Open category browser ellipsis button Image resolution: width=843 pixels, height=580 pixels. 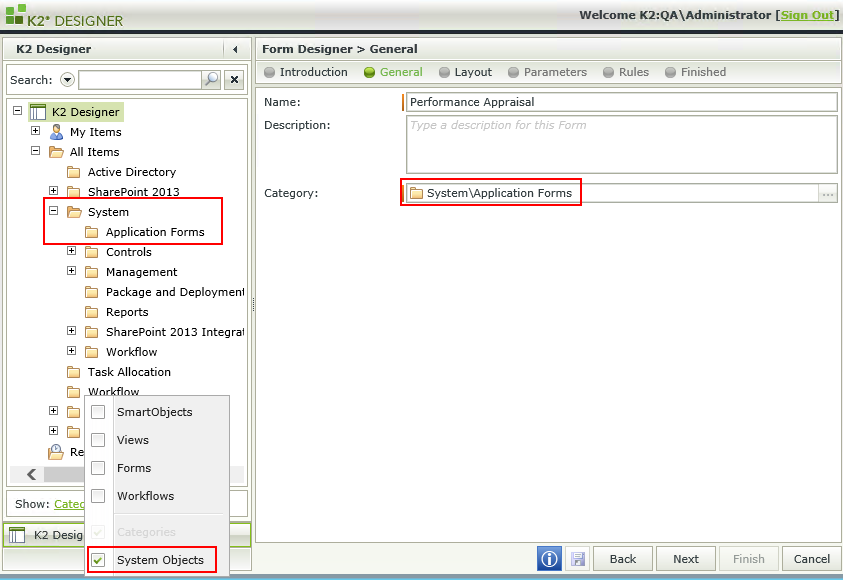click(x=828, y=194)
